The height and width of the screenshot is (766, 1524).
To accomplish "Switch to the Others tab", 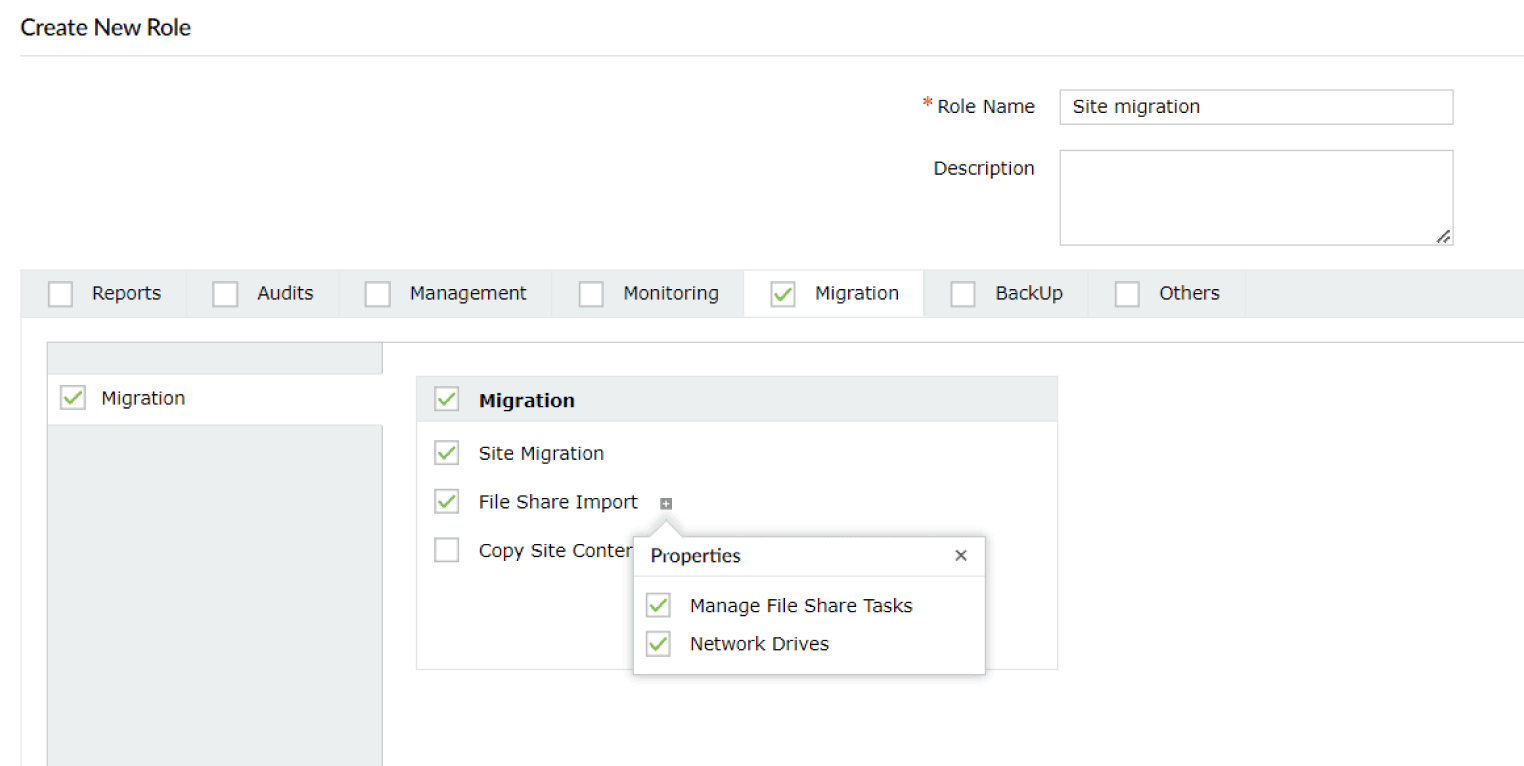I will (x=1189, y=294).
